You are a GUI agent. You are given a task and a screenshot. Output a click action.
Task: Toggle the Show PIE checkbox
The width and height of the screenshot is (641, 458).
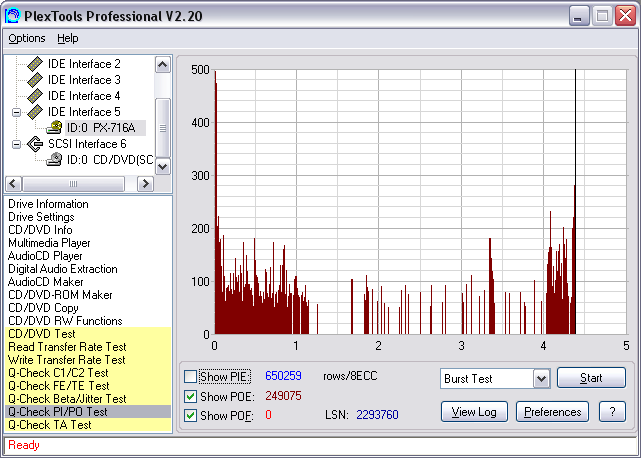191,376
